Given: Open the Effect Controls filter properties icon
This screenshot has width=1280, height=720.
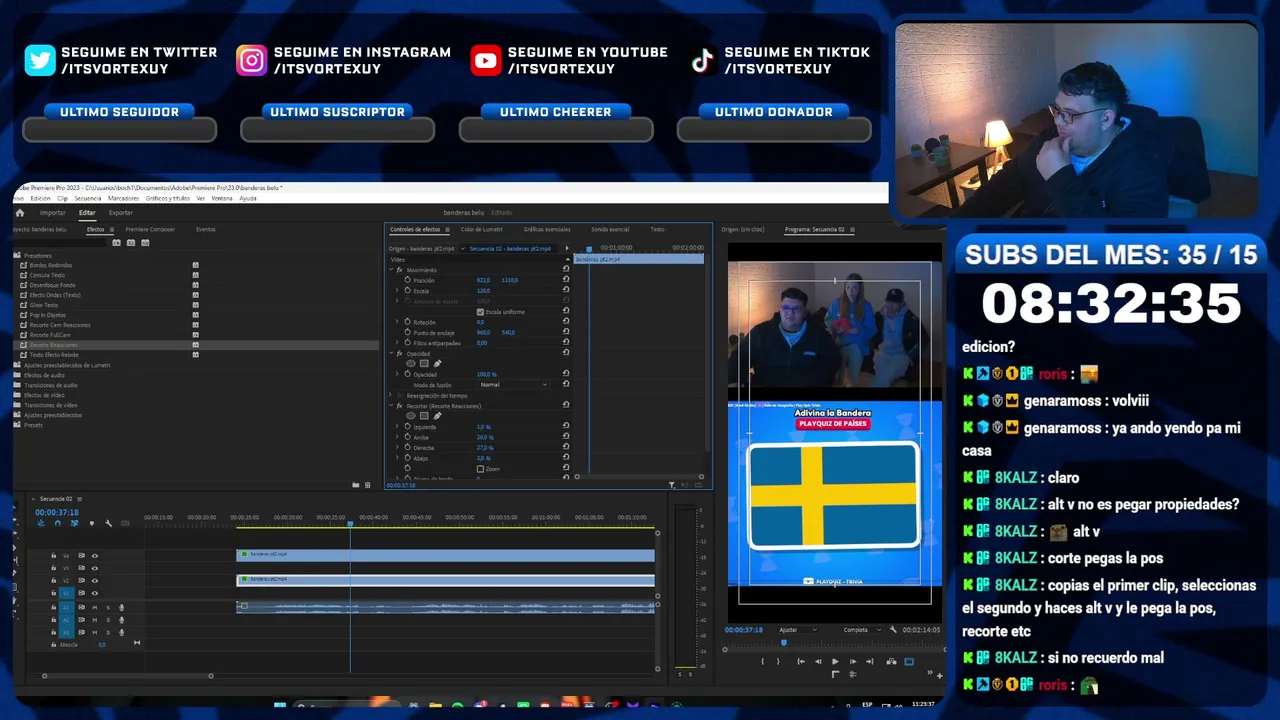Looking at the screenshot, I should pos(672,485).
